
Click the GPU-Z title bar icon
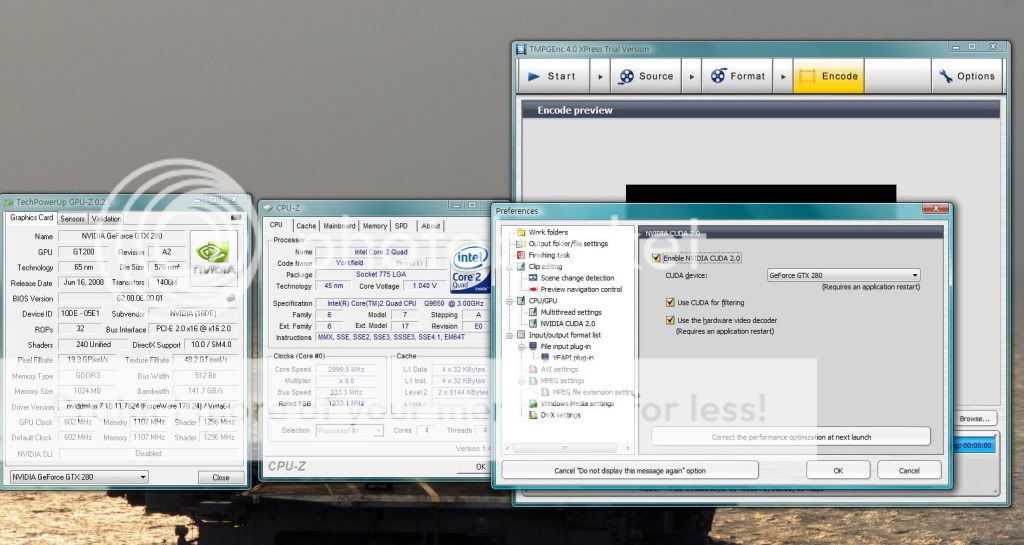coord(8,202)
